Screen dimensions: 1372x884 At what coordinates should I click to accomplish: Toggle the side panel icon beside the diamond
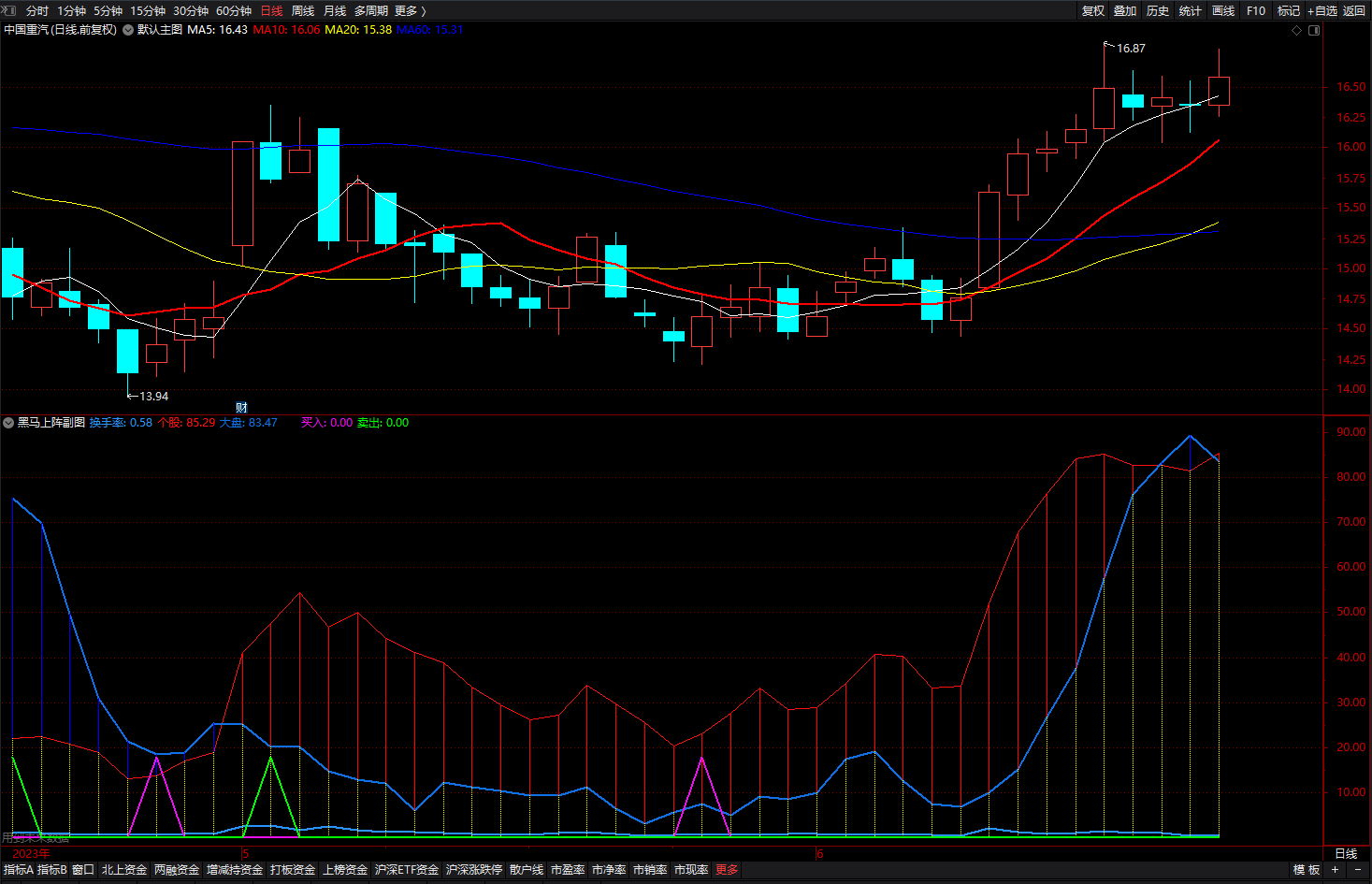point(1314,30)
